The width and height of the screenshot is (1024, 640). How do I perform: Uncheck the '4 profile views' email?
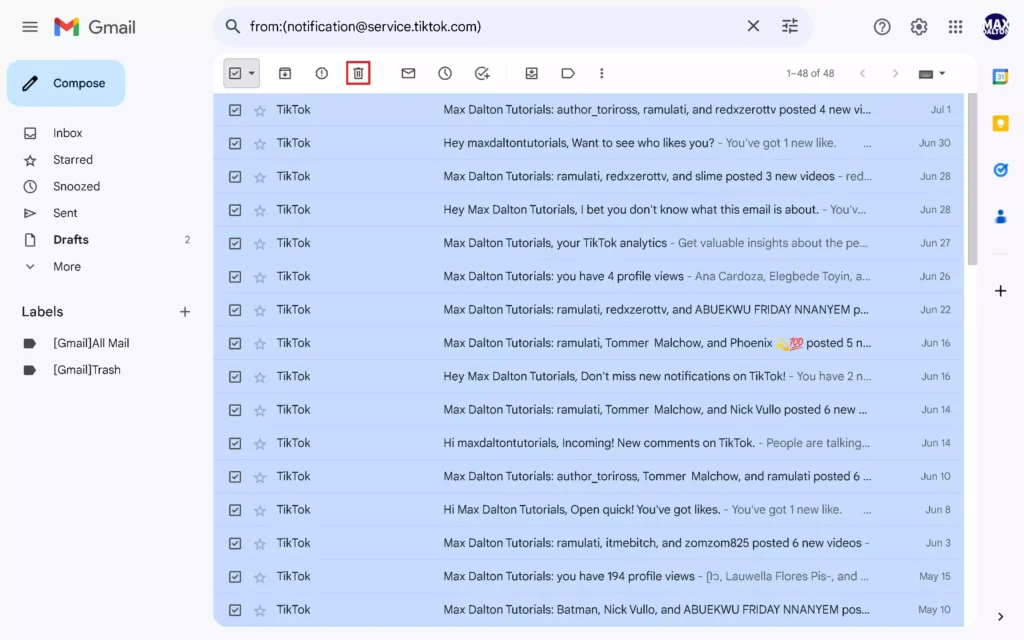[235, 277]
